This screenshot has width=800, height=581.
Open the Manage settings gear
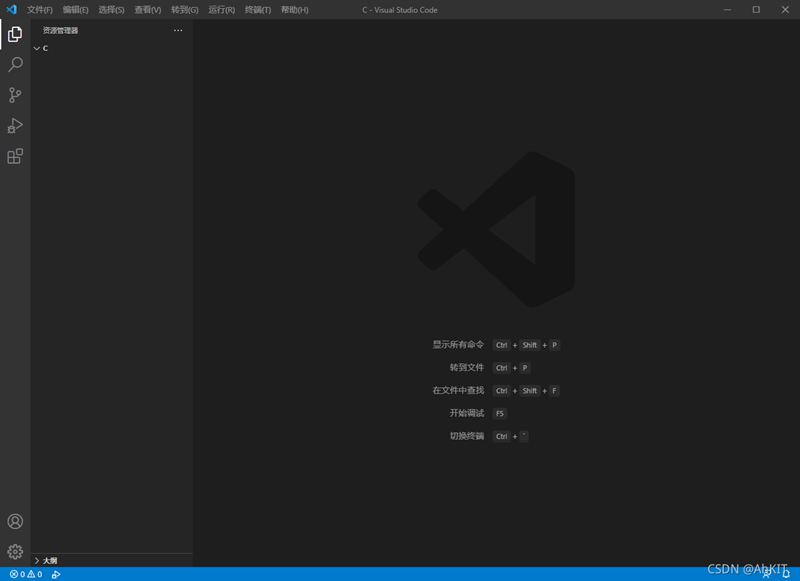[15, 552]
